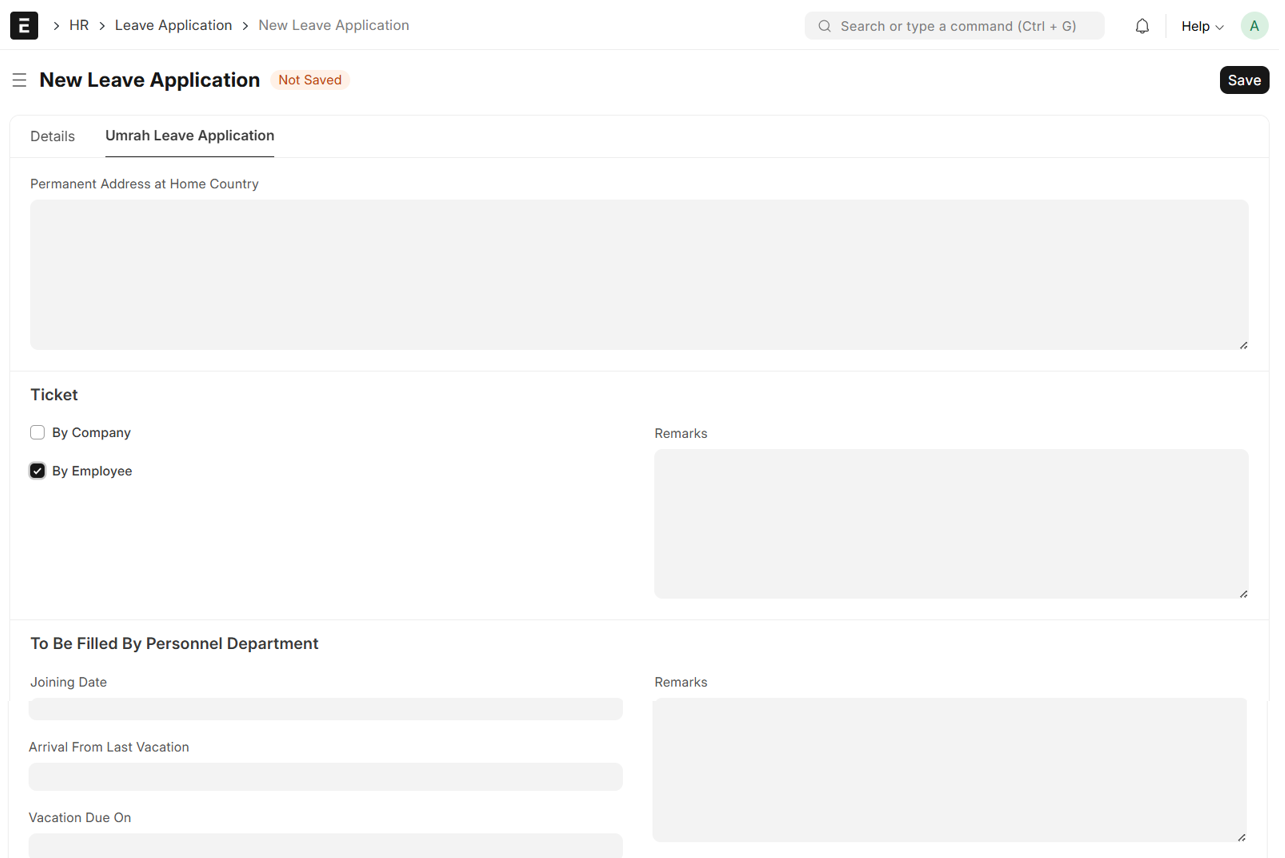
Task: Switch to the Details tab
Action: tap(52, 136)
